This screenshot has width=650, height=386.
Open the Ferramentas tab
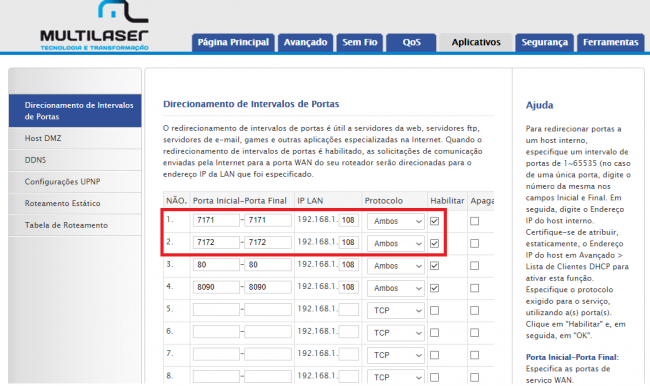tap(611, 42)
